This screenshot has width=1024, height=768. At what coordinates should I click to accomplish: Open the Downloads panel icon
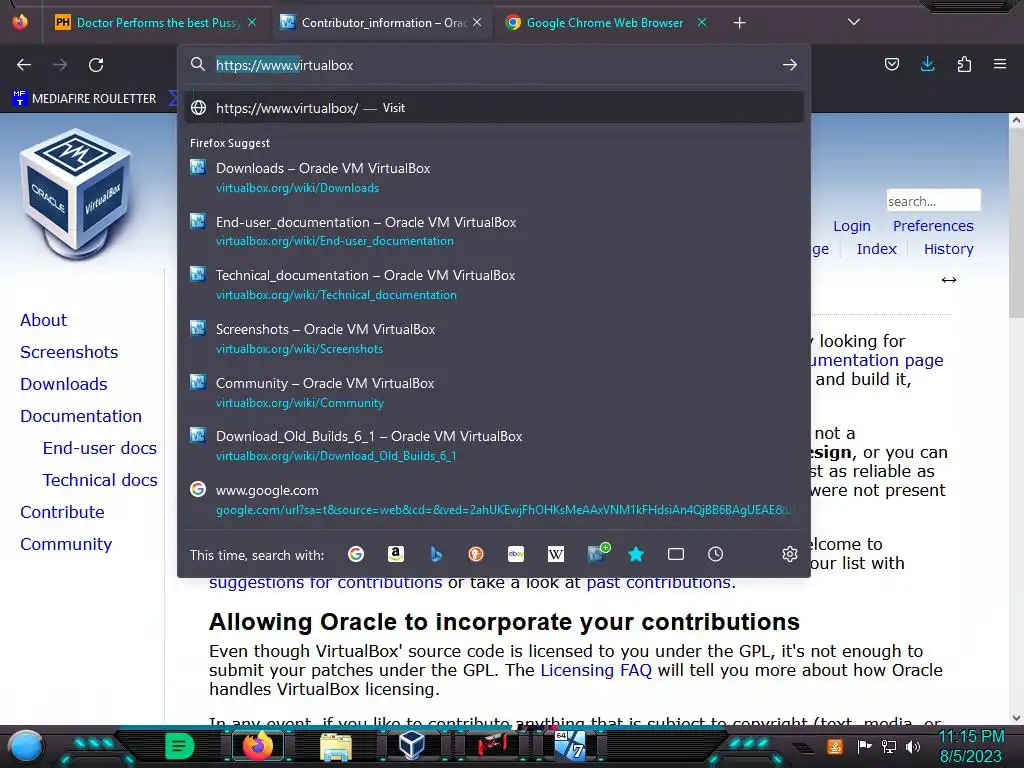coord(927,64)
